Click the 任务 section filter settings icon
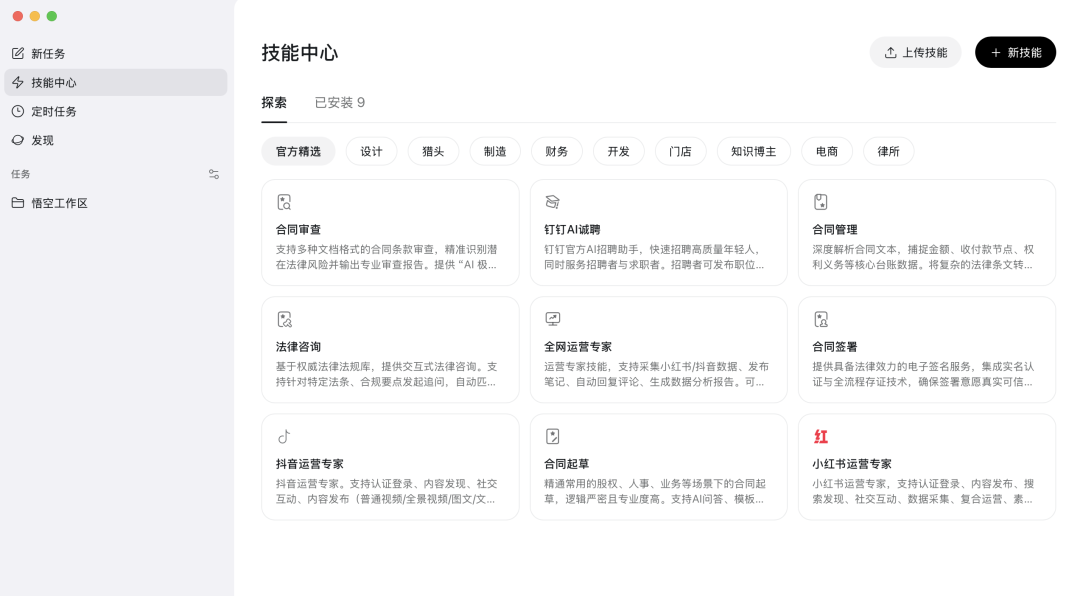The height and width of the screenshot is (596, 1080). 213,173
